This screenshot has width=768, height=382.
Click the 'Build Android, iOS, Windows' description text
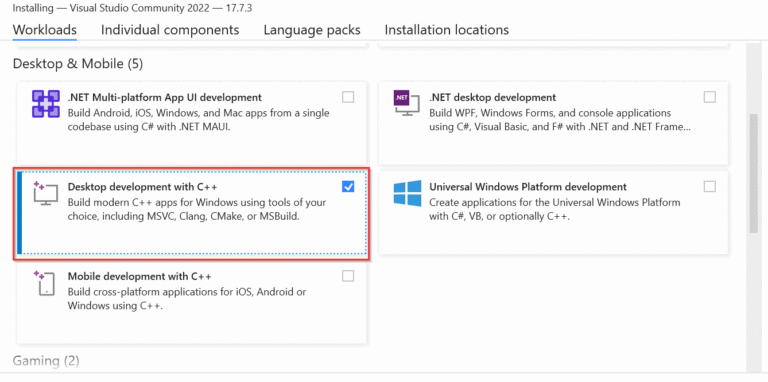(198, 120)
